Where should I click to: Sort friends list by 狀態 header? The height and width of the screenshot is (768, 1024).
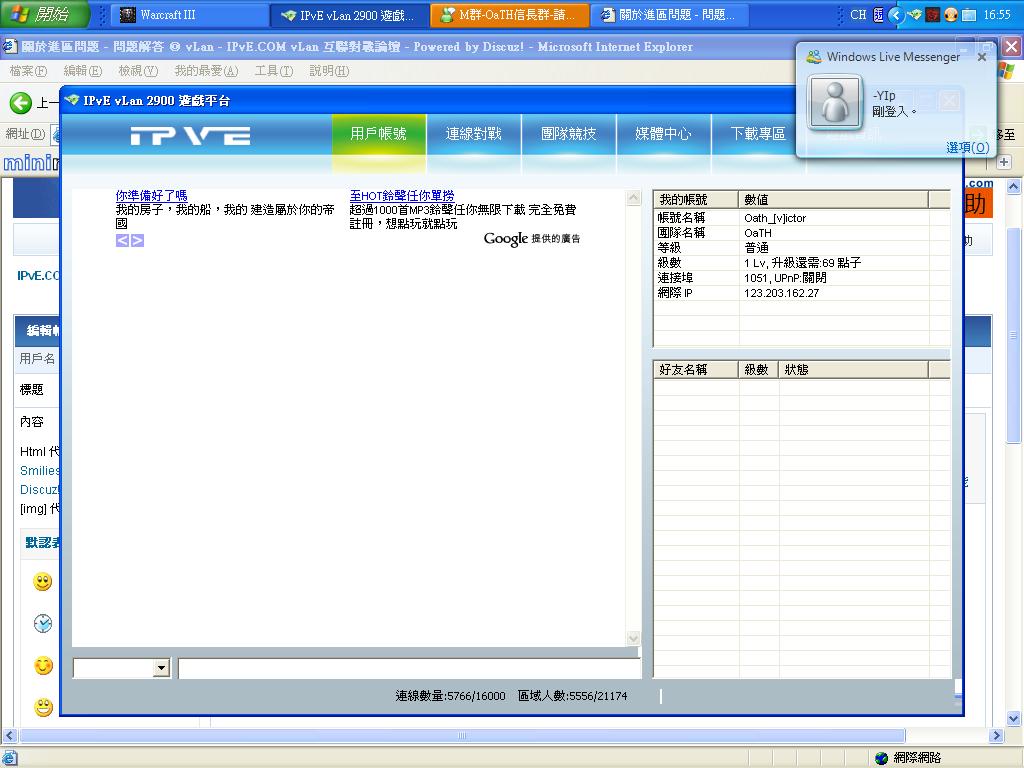pos(853,370)
